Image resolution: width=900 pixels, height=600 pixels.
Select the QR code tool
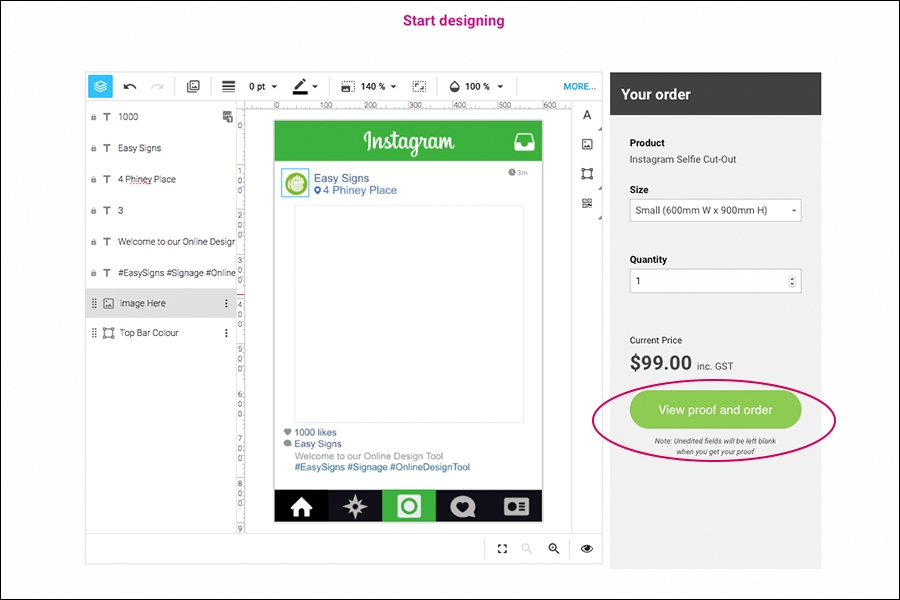587,203
